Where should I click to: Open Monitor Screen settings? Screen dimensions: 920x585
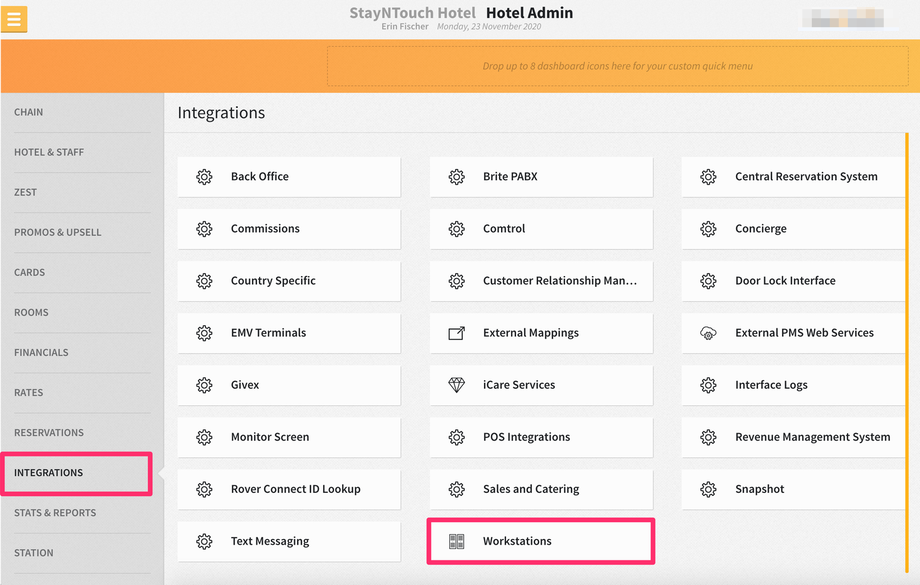point(289,437)
